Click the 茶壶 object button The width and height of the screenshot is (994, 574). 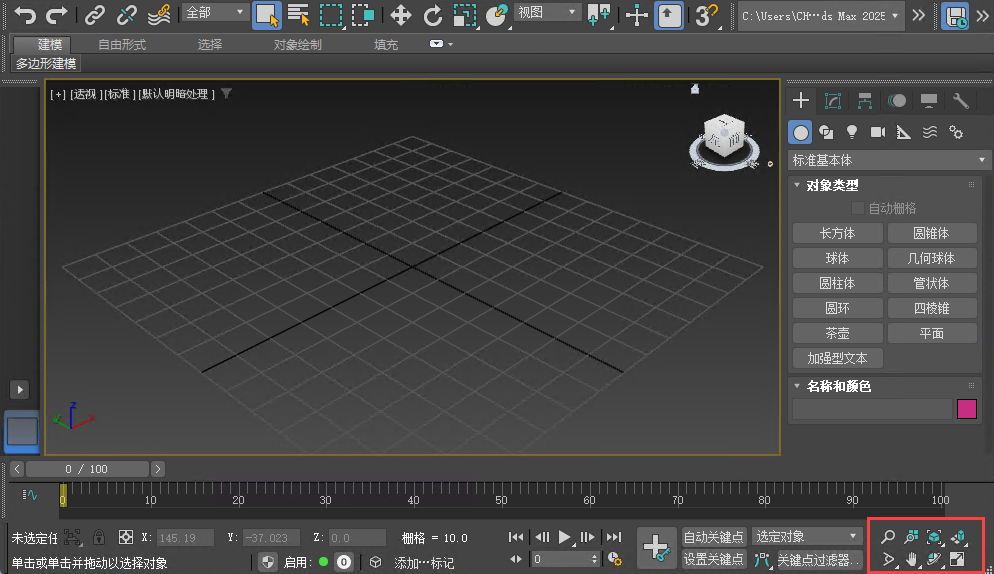(x=837, y=333)
